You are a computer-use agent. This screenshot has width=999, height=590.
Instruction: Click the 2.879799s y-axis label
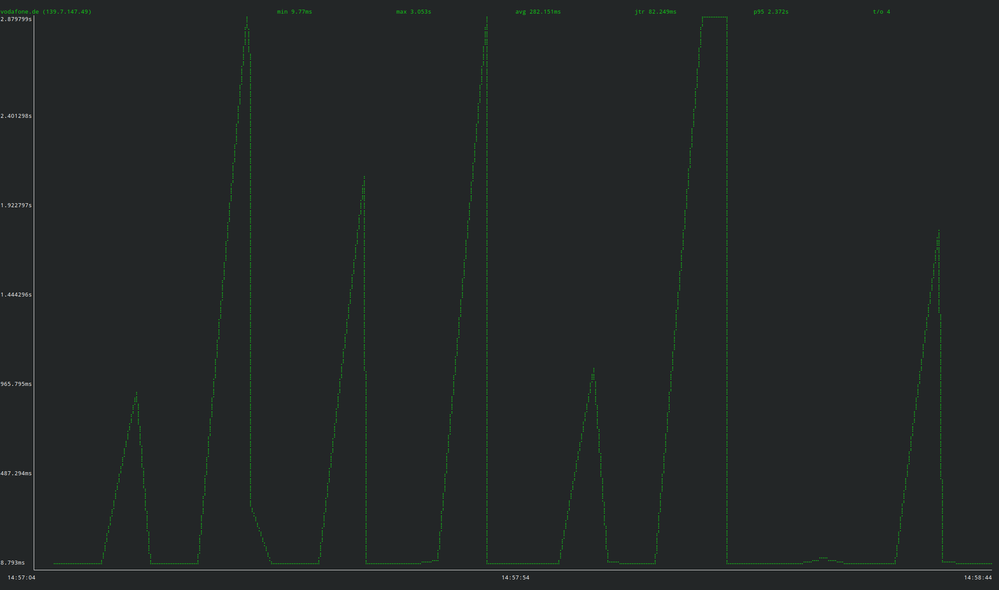16,19
